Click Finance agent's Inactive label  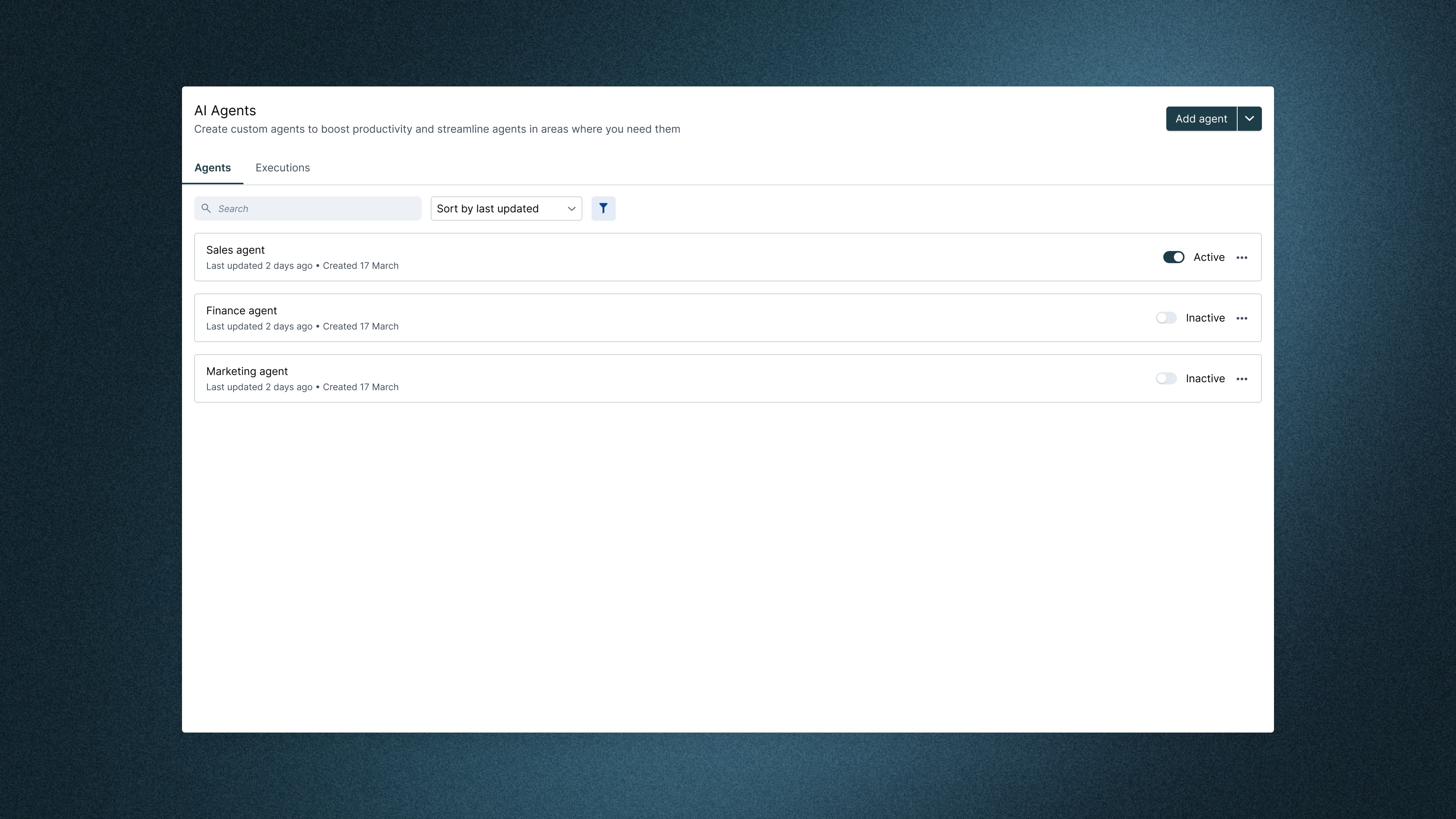pyautogui.click(x=1205, y=318)
